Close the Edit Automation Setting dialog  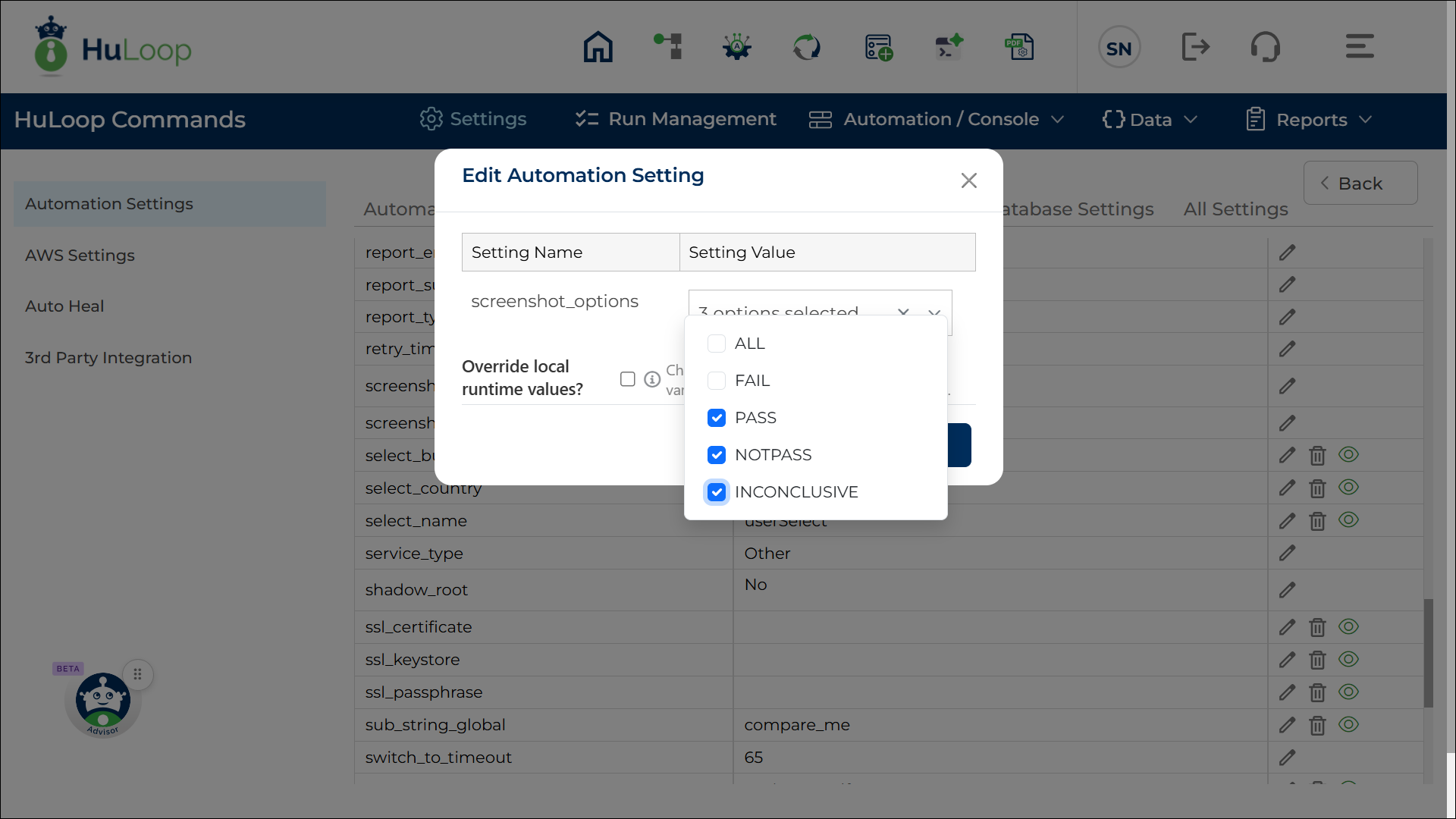coord(968,180)
